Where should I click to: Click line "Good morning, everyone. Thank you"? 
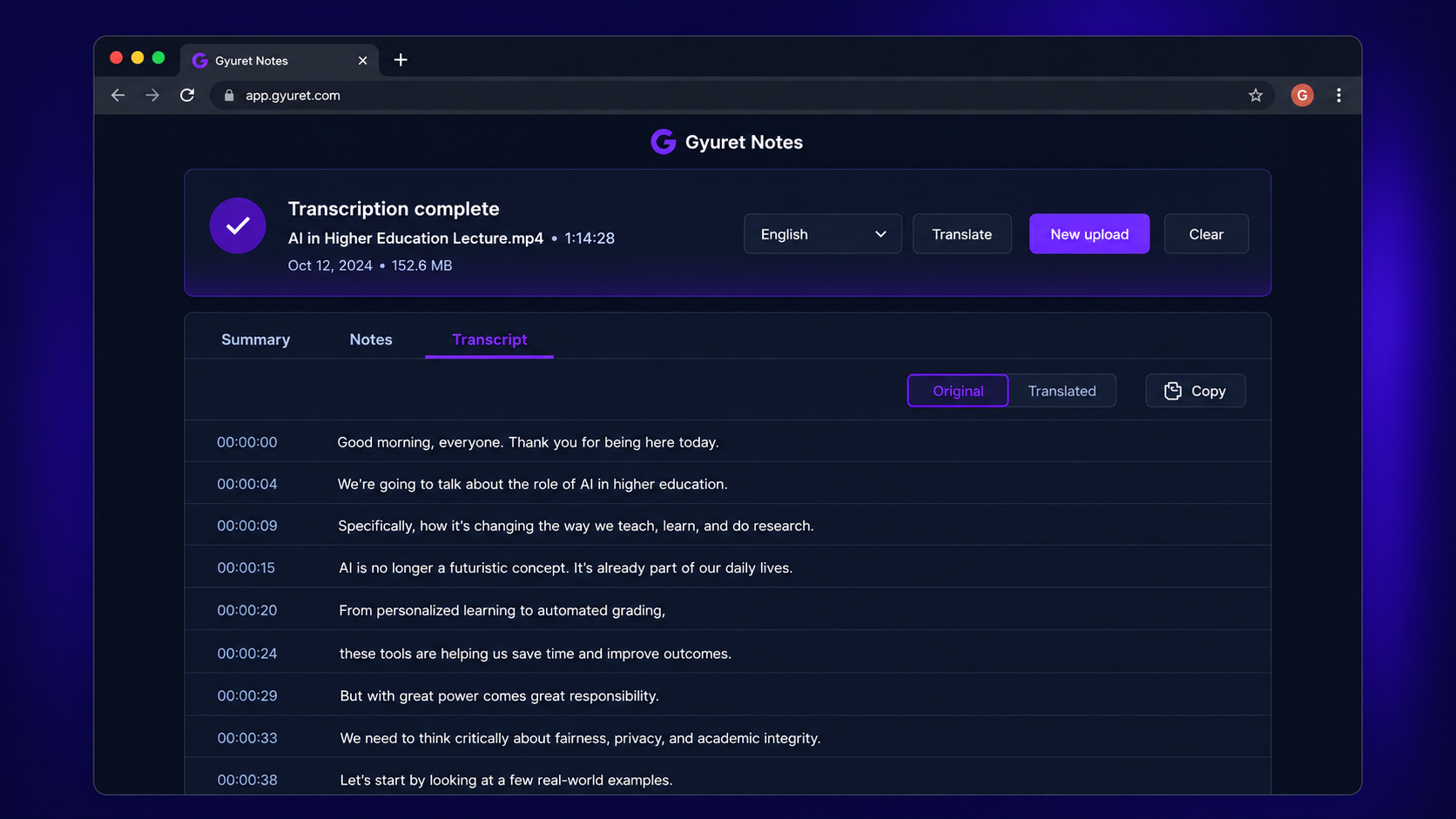[528, 442]
